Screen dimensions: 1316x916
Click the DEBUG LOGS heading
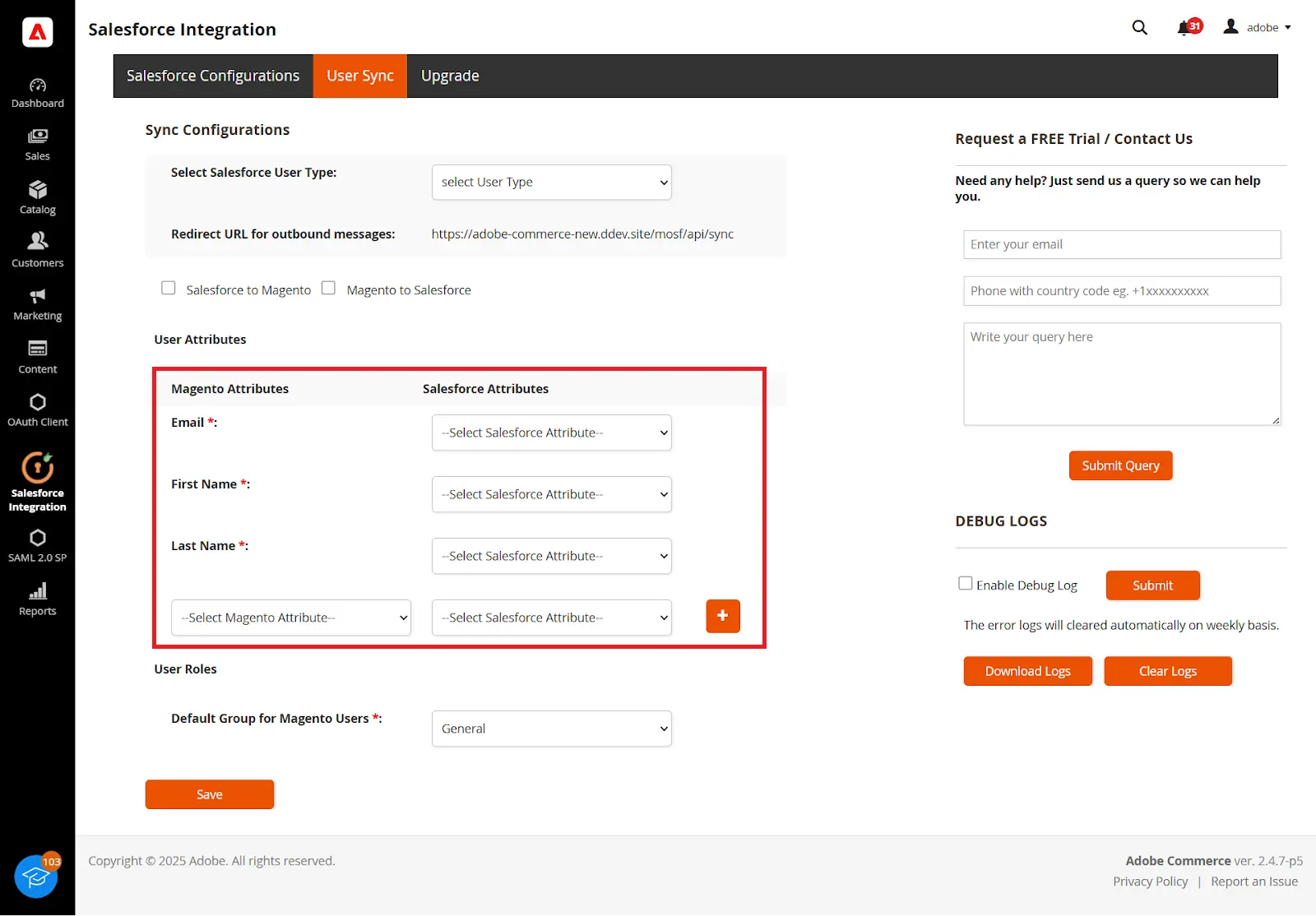[1001, 521]
